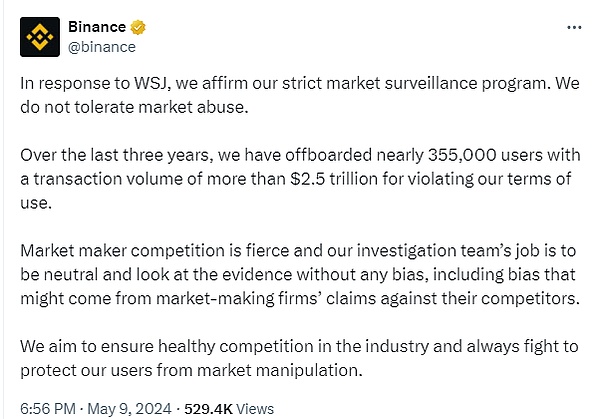Click the Binance profile avatar logo
The width and height of the screenshot is (600, 419).
point(40,36)
